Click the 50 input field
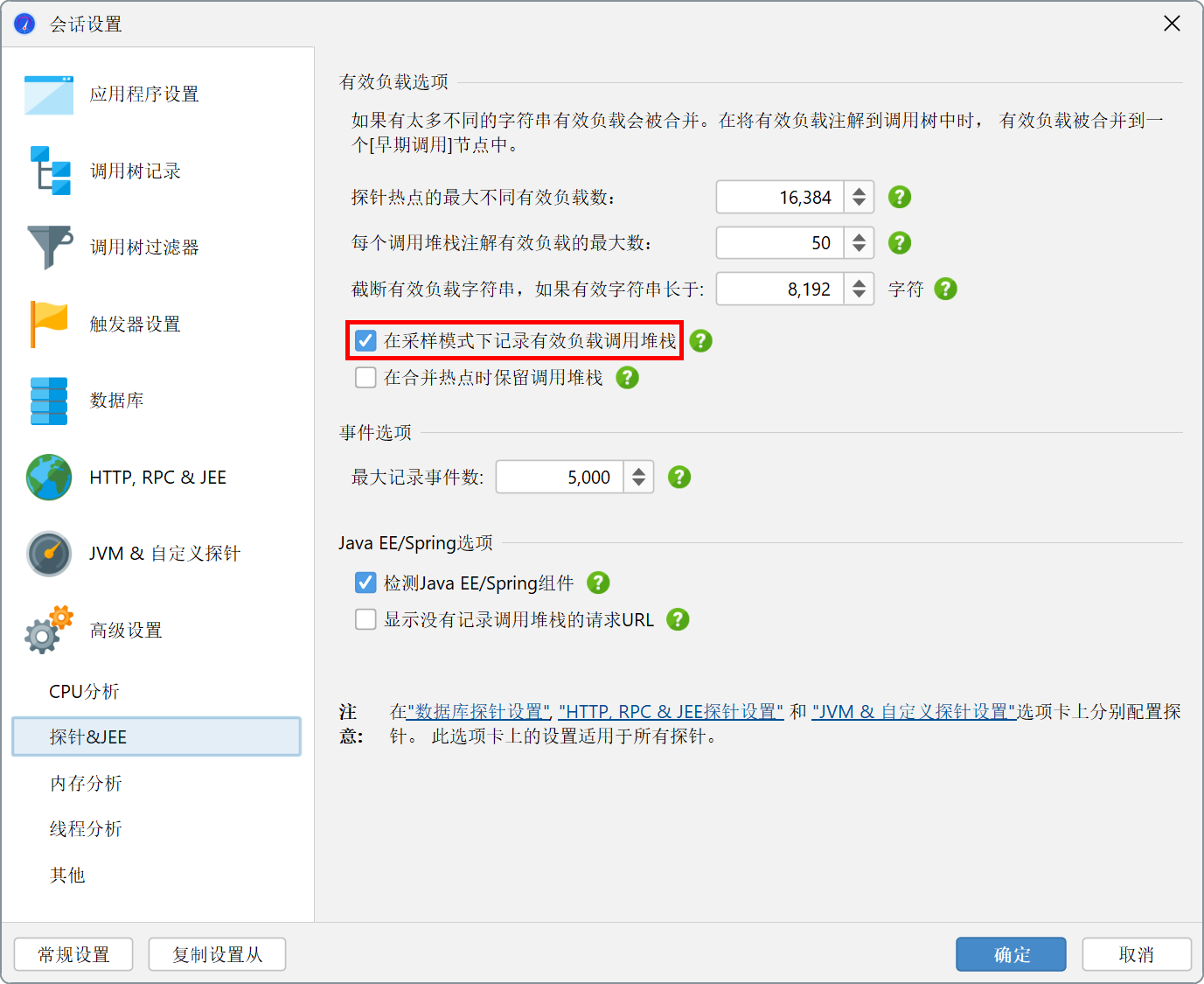Screen dimensions: 1204x984 [780, 243]
